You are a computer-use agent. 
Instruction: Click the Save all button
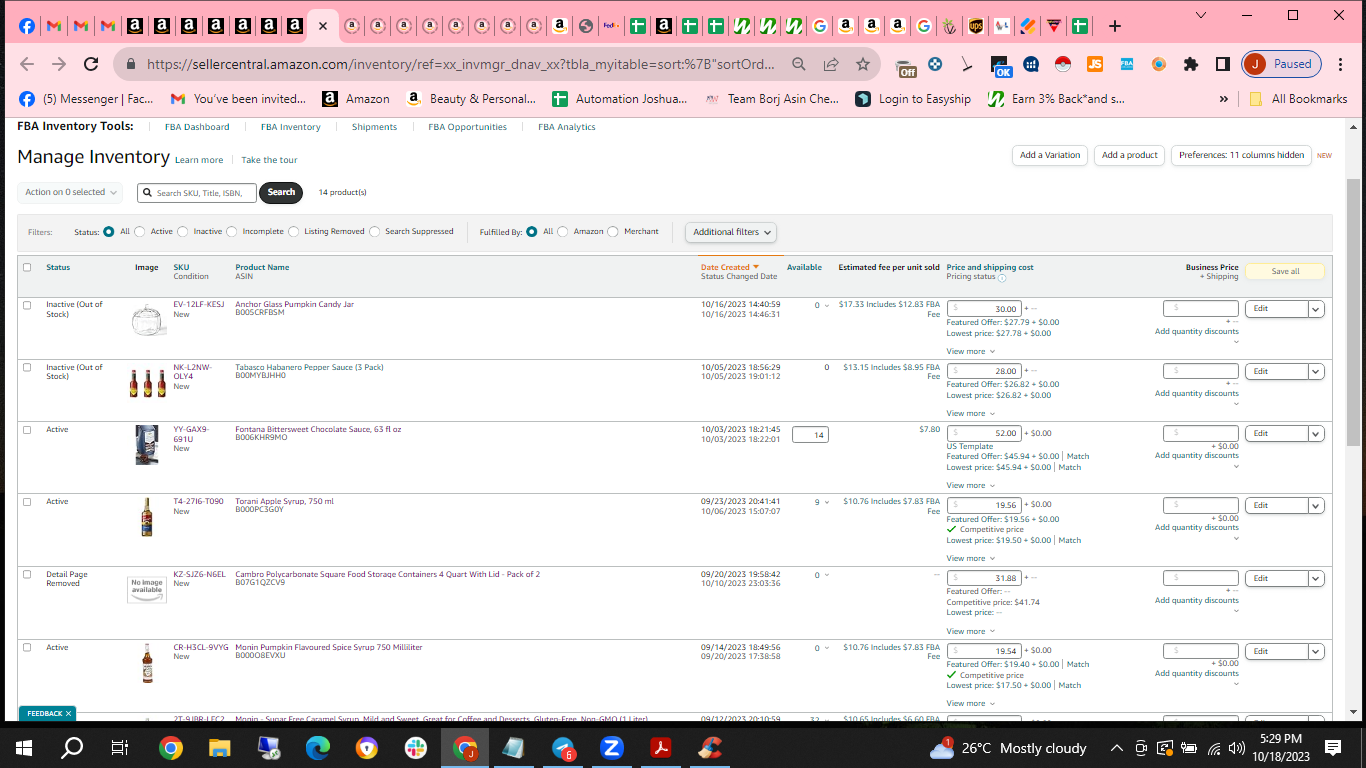tap(1285, 271)
